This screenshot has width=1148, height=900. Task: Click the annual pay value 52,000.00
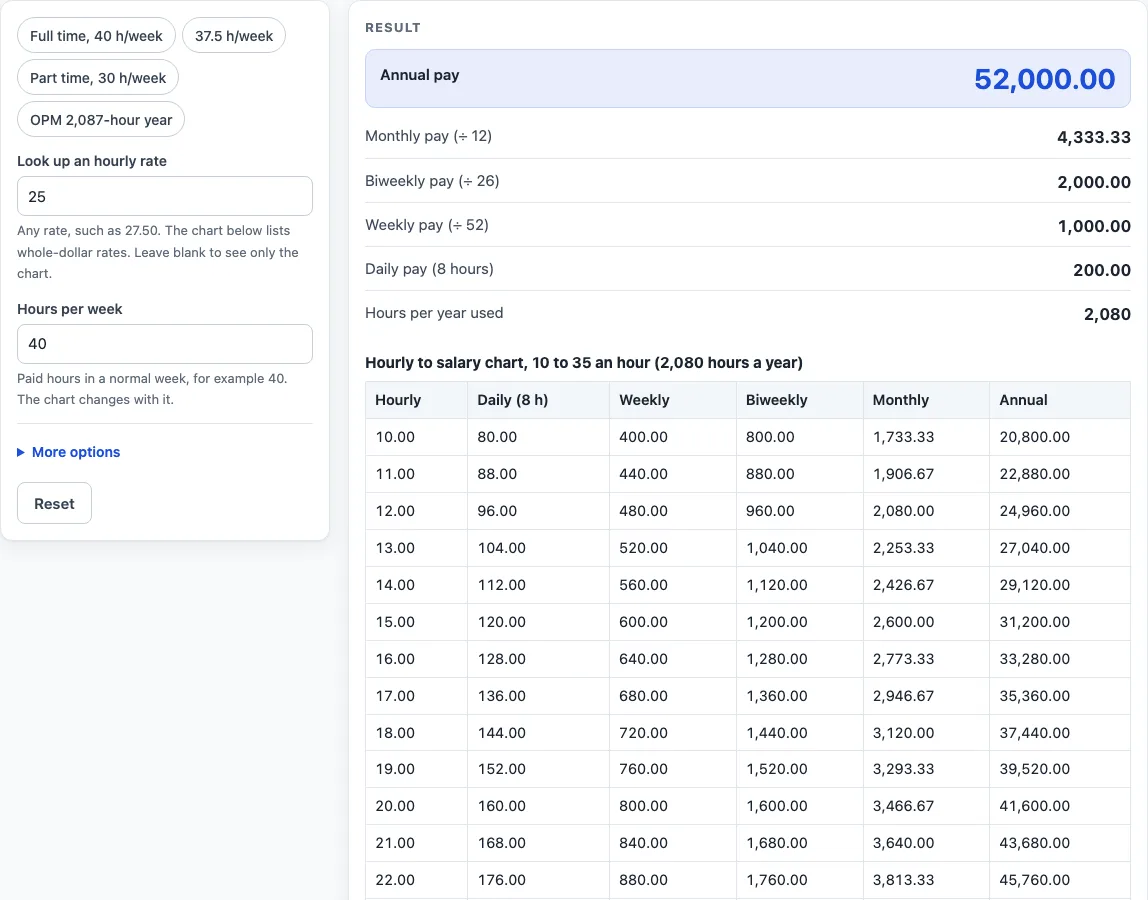click(1044, 79)
